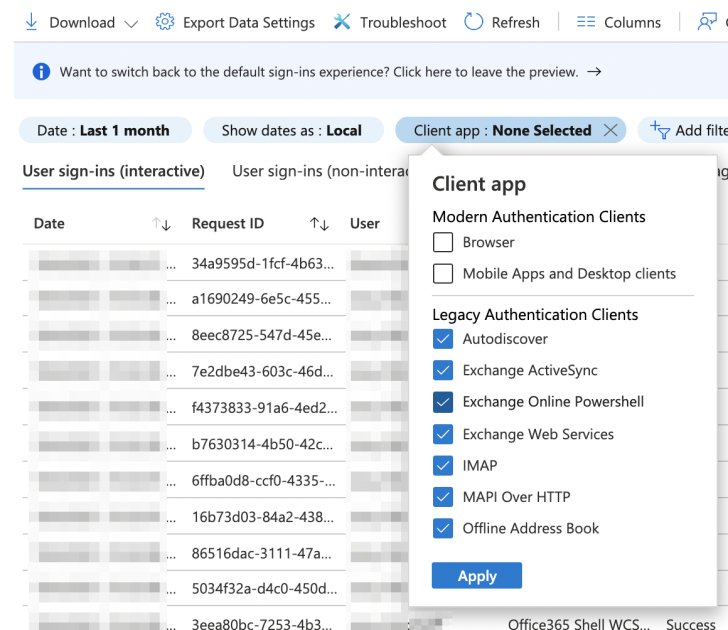Check the Browser checkbox
728x630 pixels.
coord(443,242)
